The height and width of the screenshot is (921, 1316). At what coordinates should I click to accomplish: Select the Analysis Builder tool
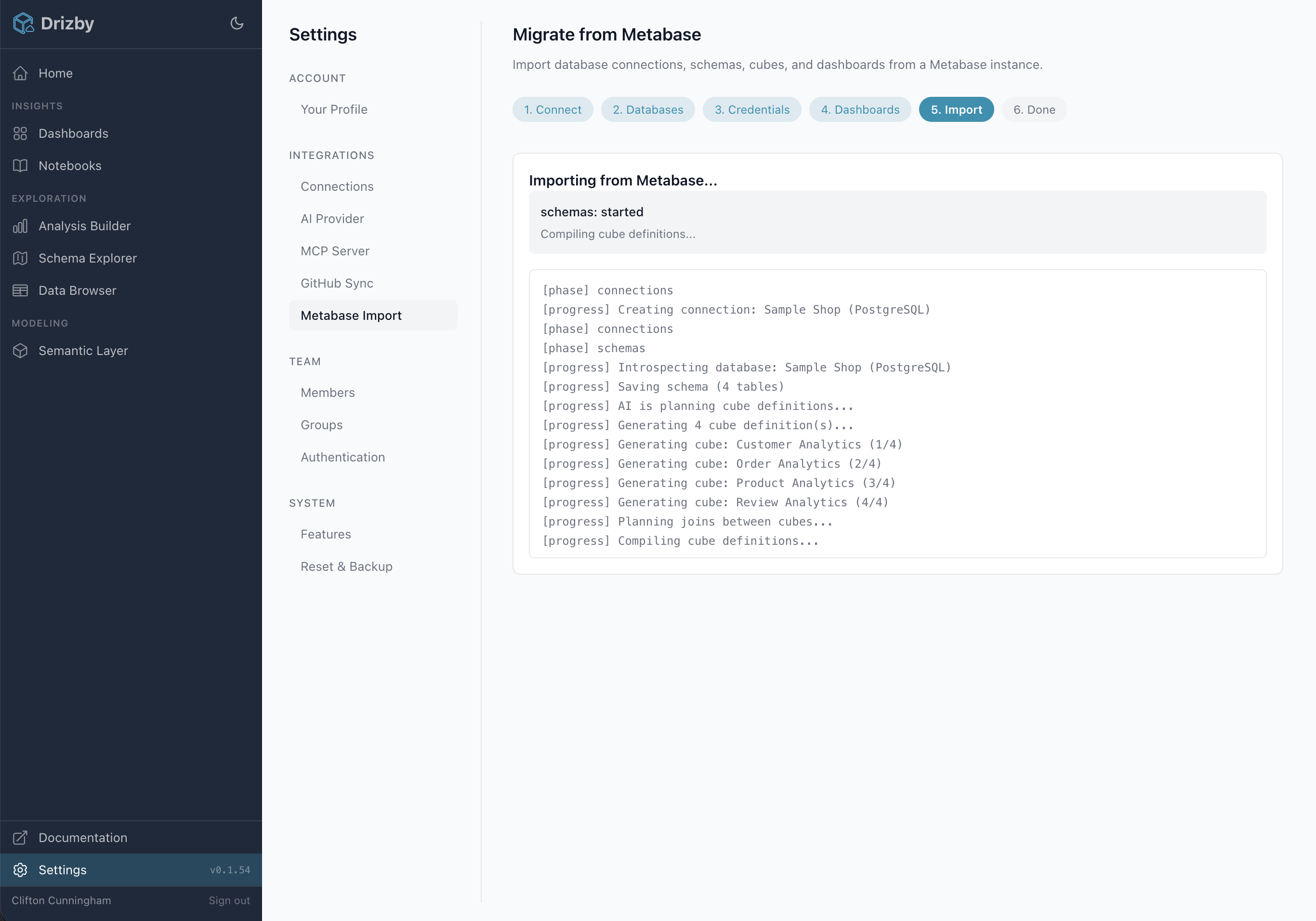84,226
